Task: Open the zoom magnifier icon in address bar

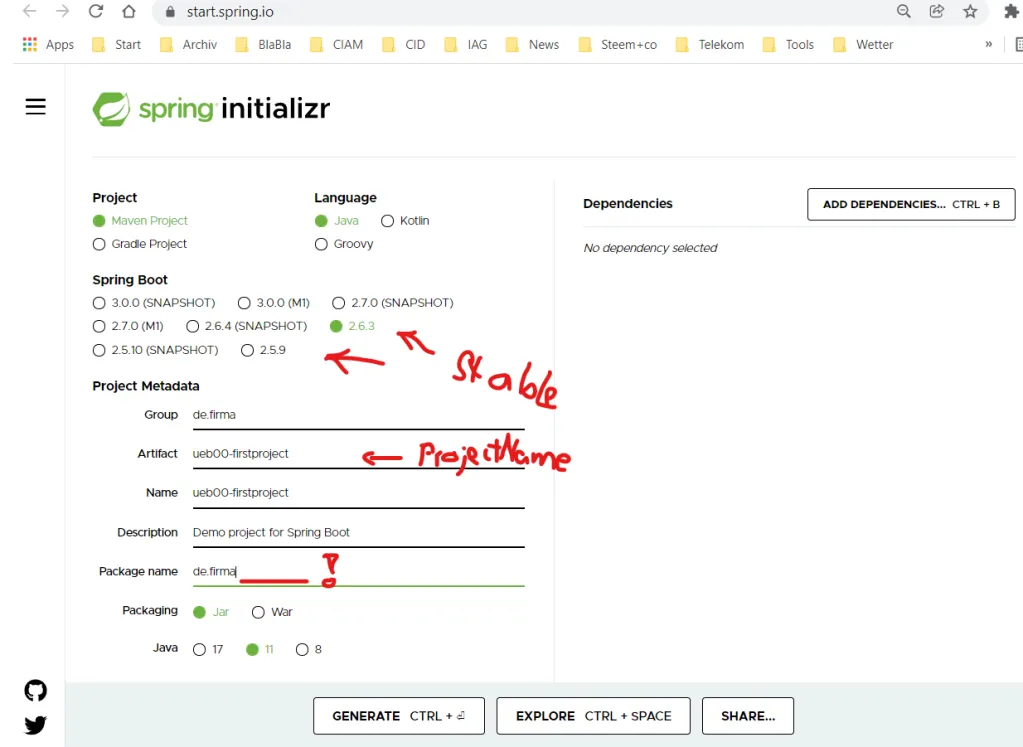Action: tap(904, 11)
